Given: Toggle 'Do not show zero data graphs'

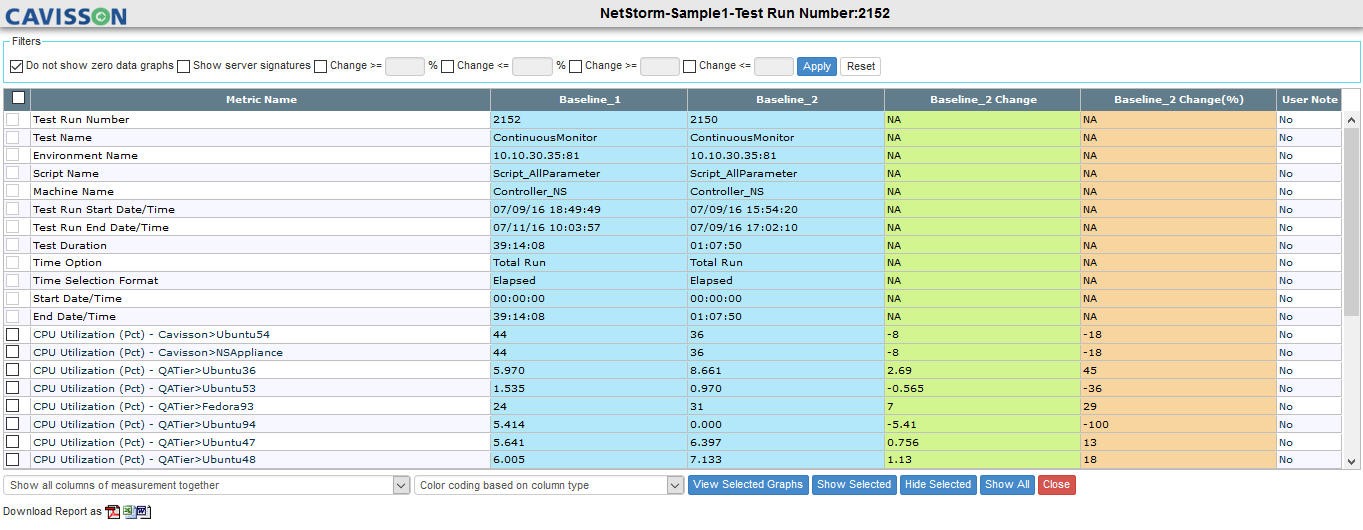Looking at the screenshot, I should (x=16, y=66).
